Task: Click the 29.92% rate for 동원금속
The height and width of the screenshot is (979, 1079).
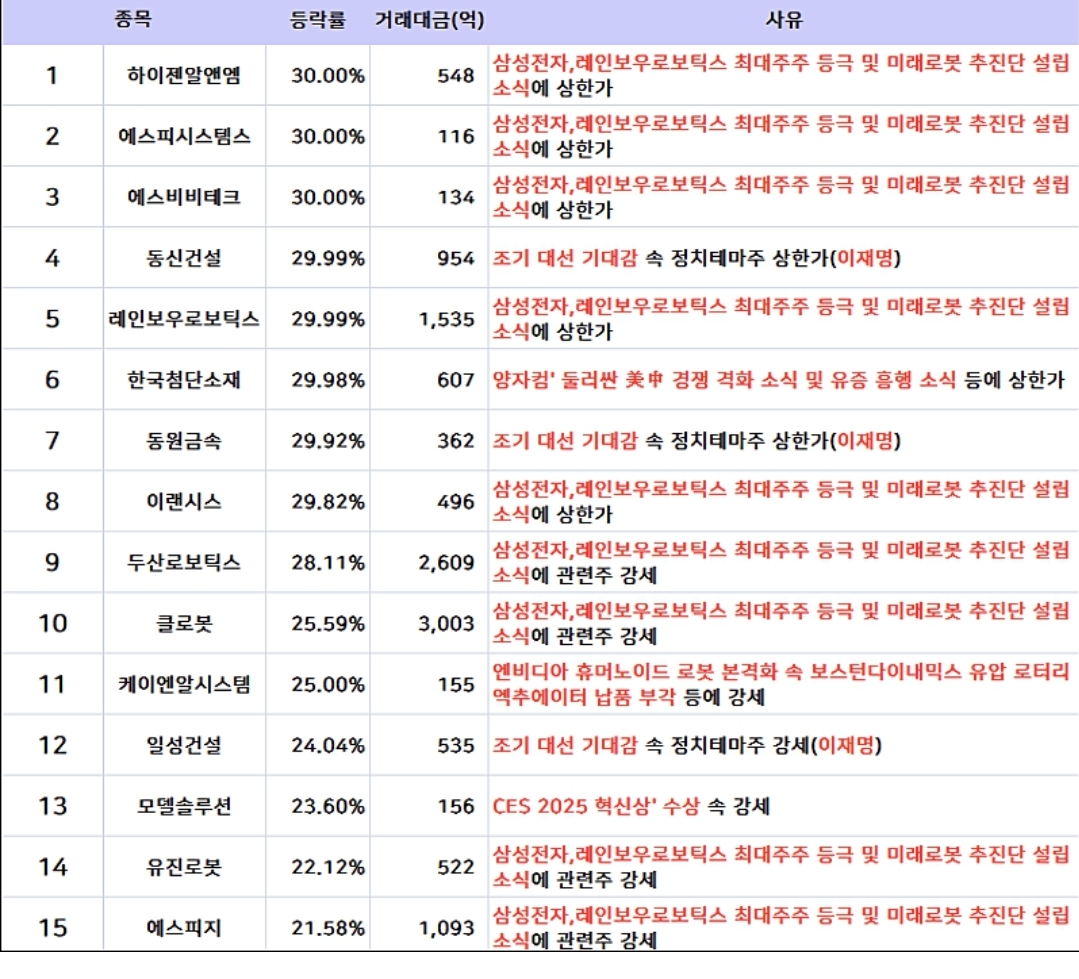Action: click(x=328, y=440)
